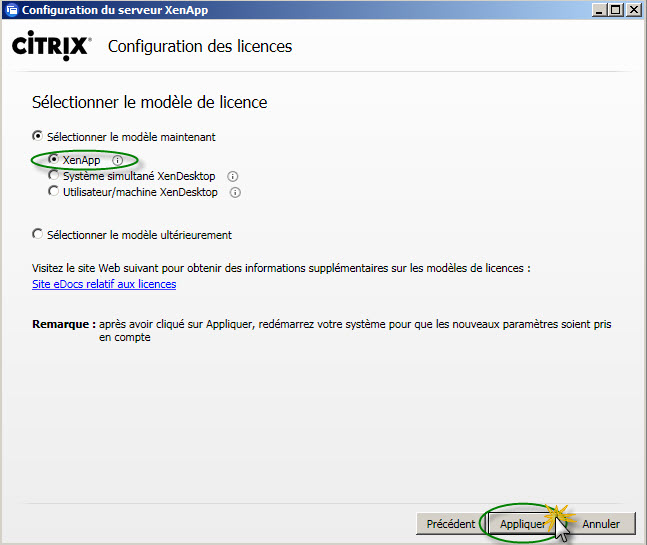Minimize the XenApp configuration window
This screenshot has height=545, width=647.
pyautogui.click(x=599, y=9)
